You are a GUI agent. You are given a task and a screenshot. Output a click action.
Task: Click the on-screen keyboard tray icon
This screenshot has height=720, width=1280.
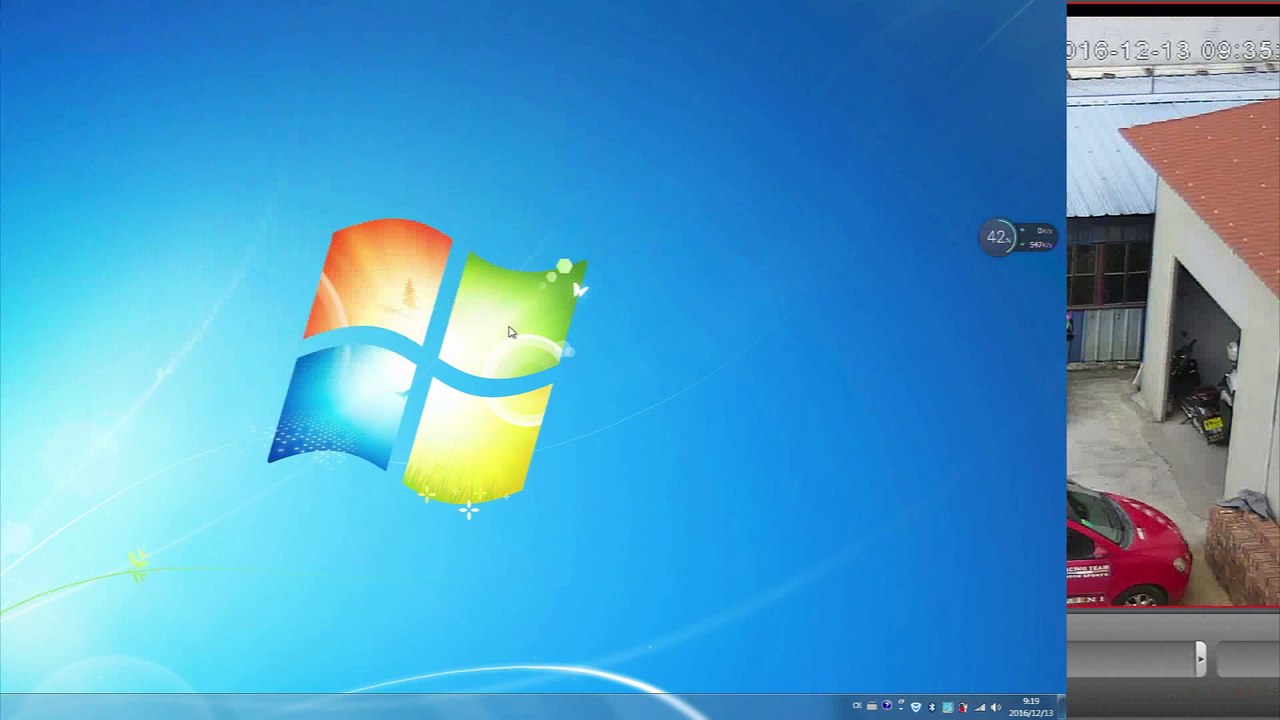872,707
